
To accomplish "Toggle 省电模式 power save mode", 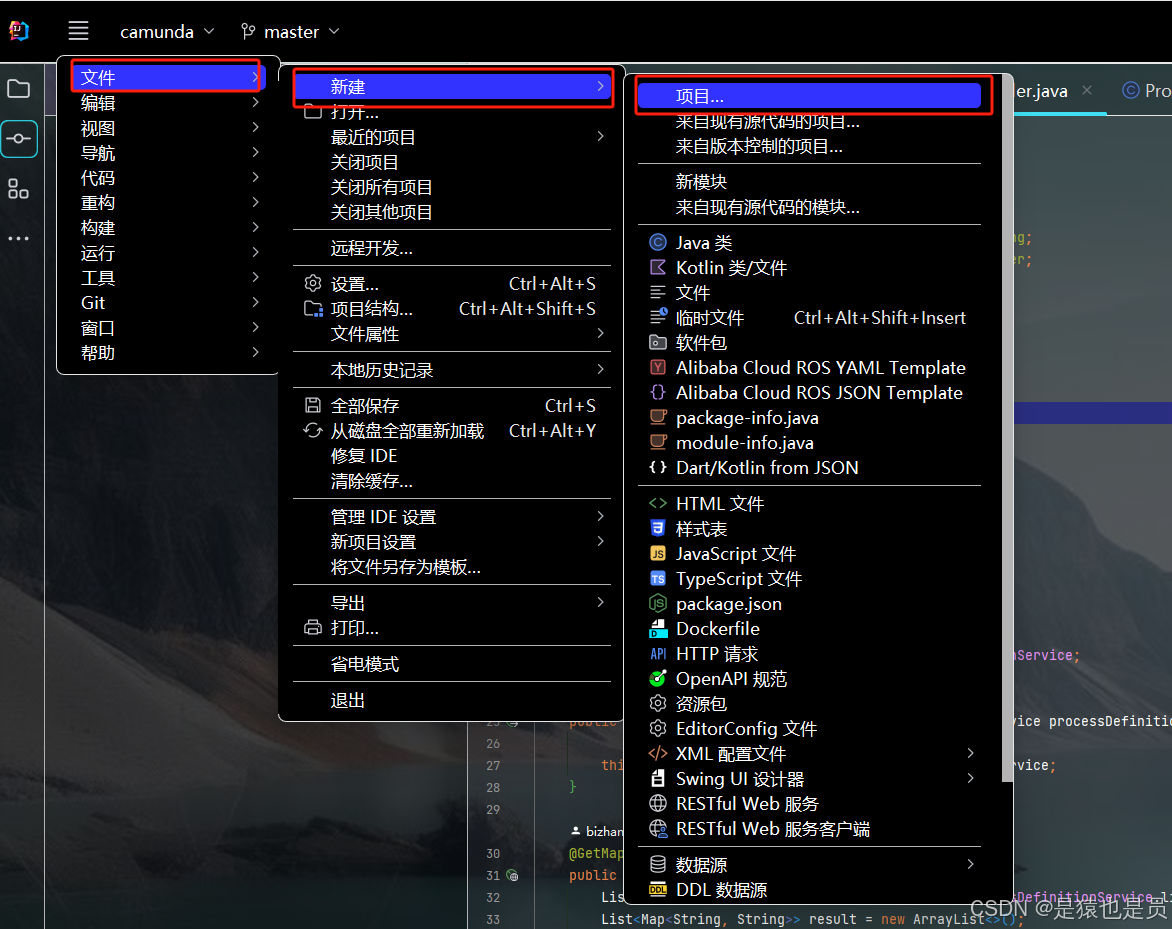I will (451, 664).
